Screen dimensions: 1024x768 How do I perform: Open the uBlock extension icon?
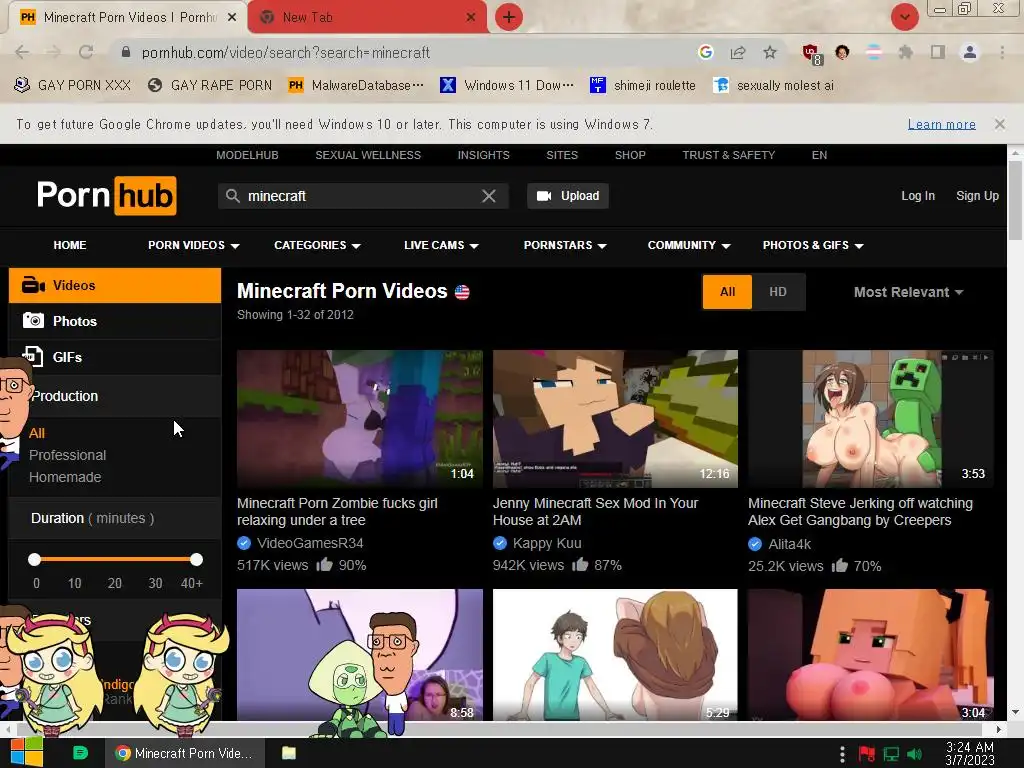tap(812, 54)
